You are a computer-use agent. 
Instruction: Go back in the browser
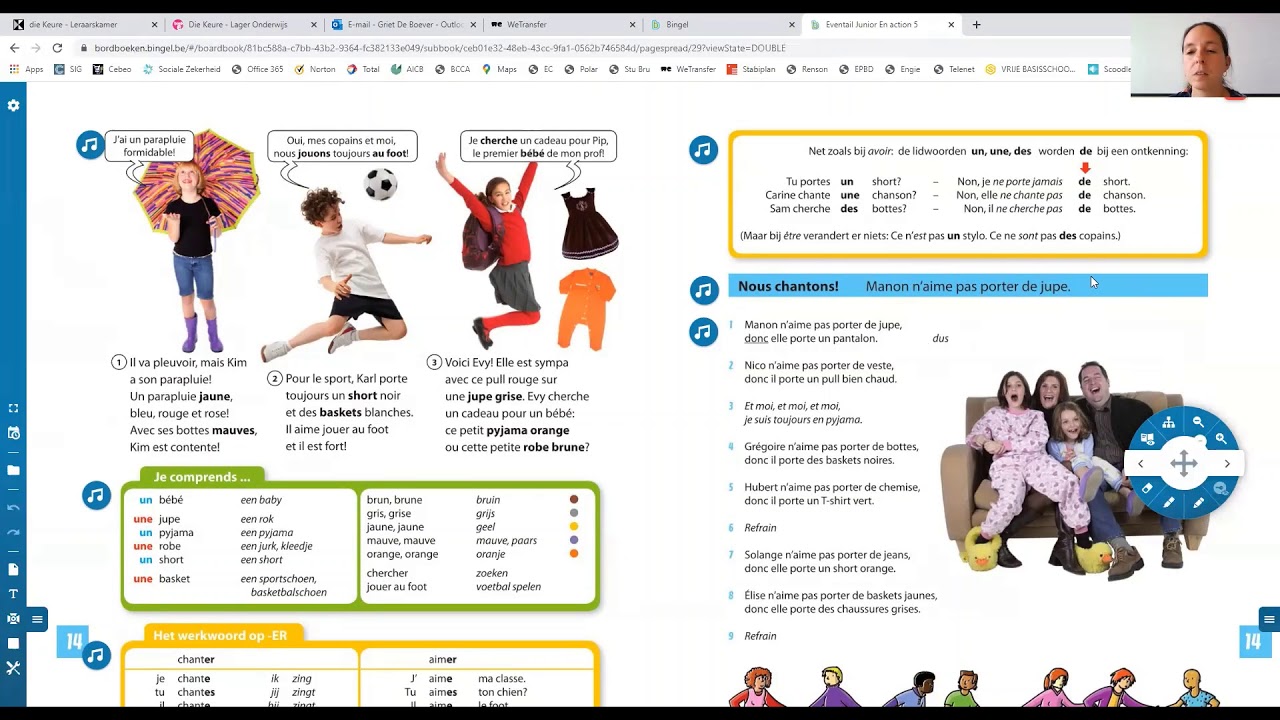tap(14, 48)
